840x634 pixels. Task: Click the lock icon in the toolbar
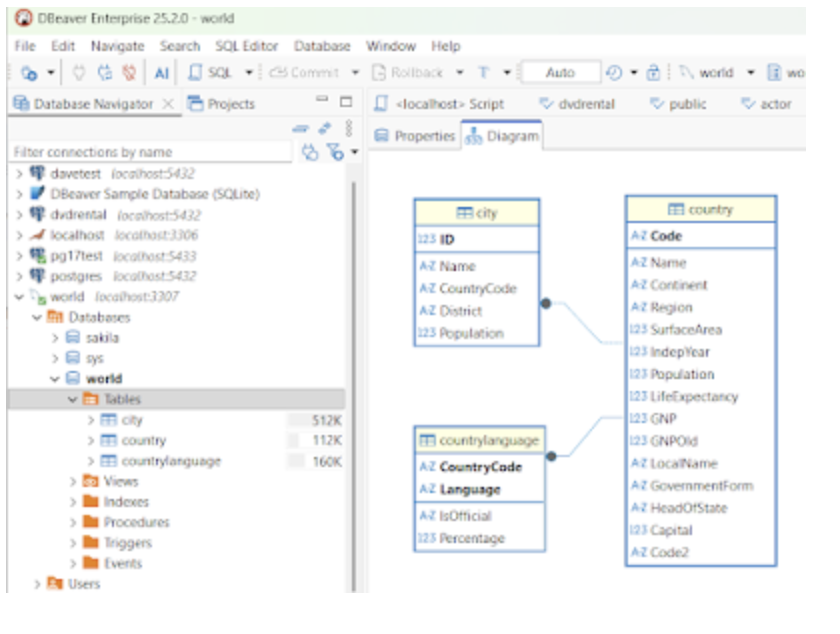[x=653, y=72]
